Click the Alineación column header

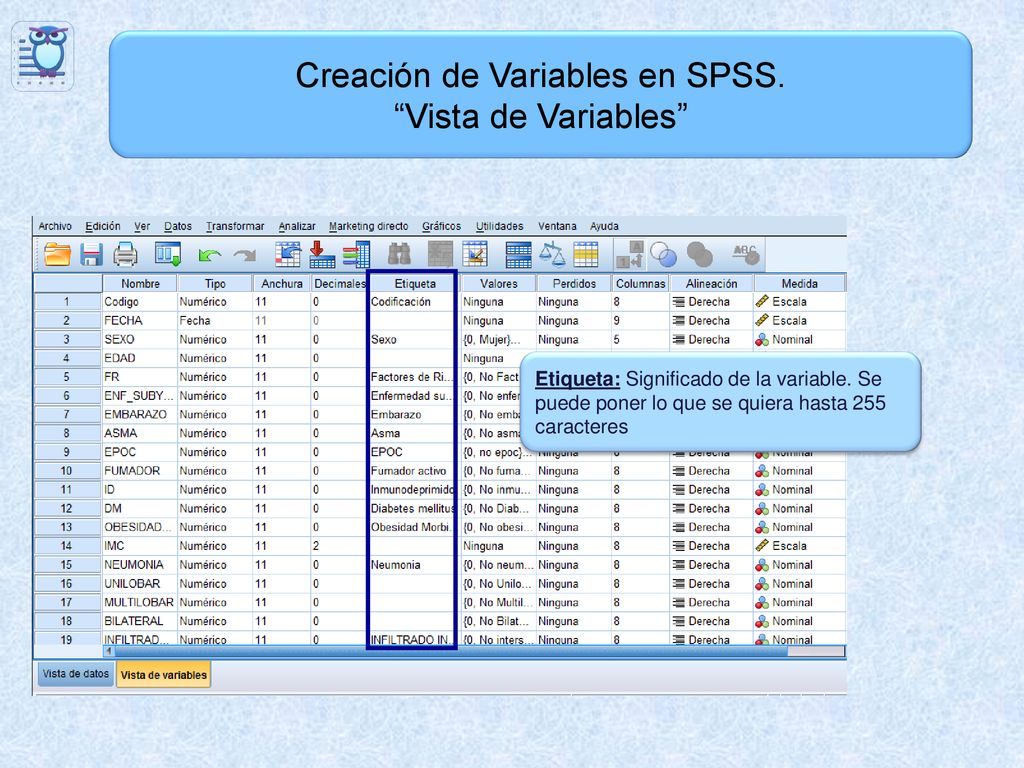click(711, 283)
